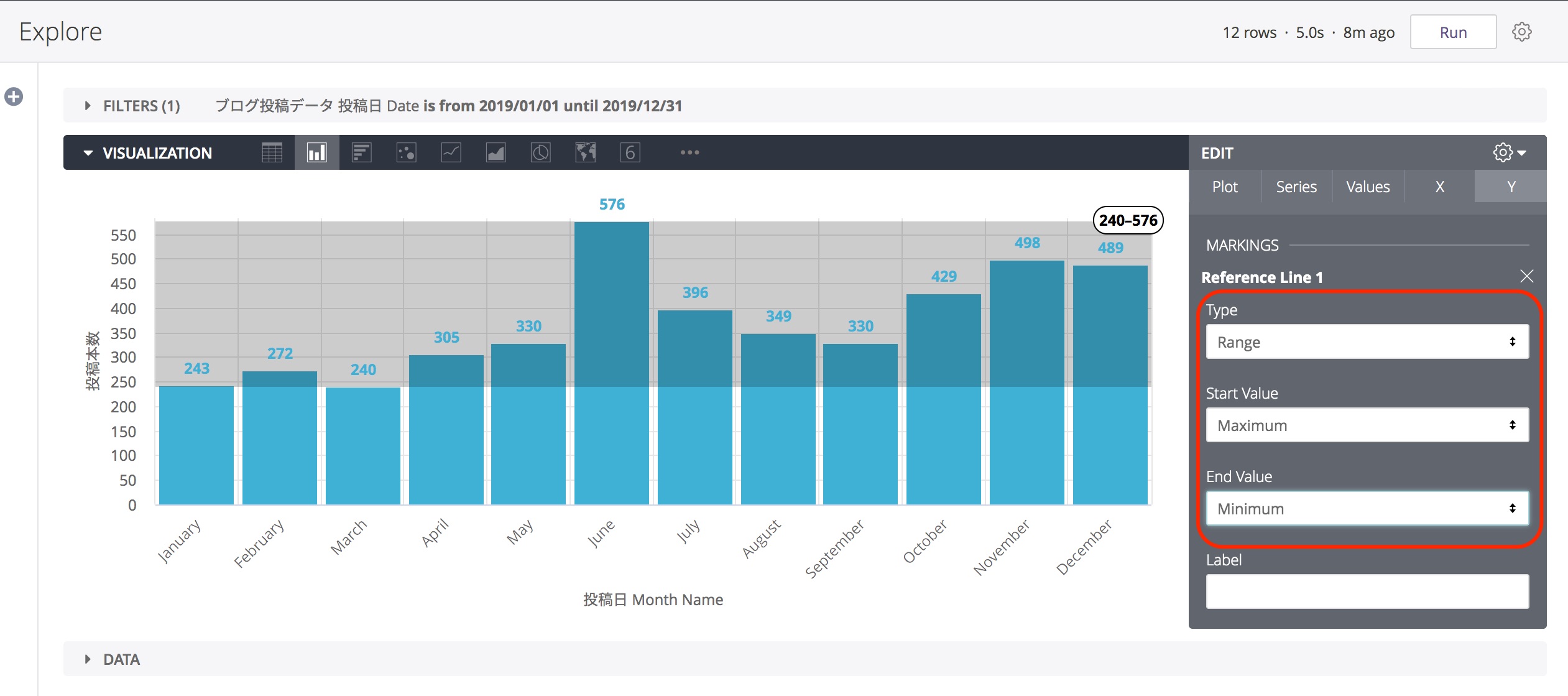
Task: Open the visualization settings gear menu
Action: pos(1503,152)
